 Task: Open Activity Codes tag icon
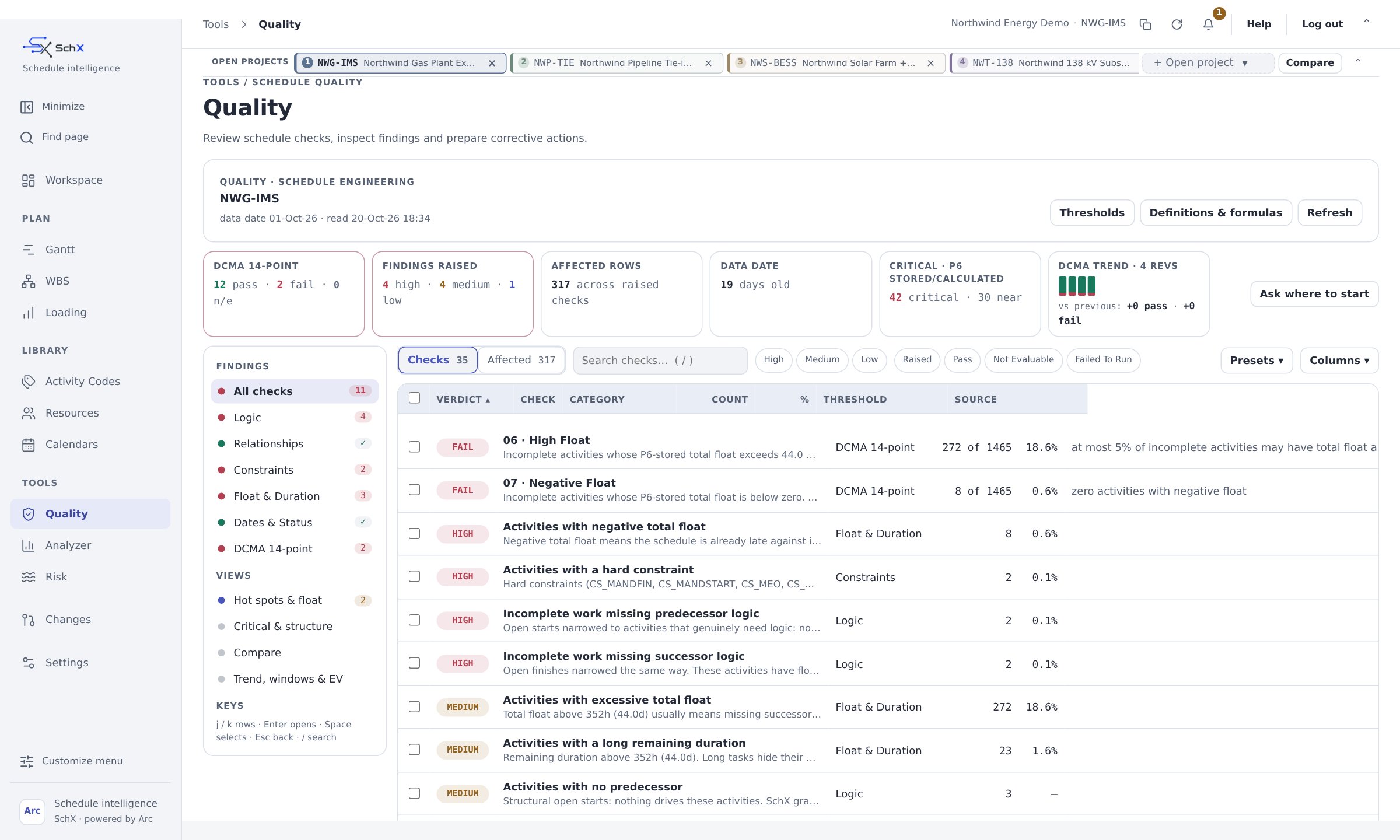tap(28, 381)
